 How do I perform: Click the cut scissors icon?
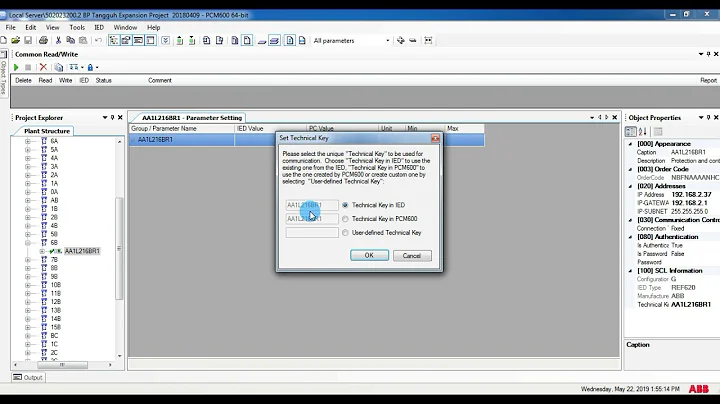[58, 40]
